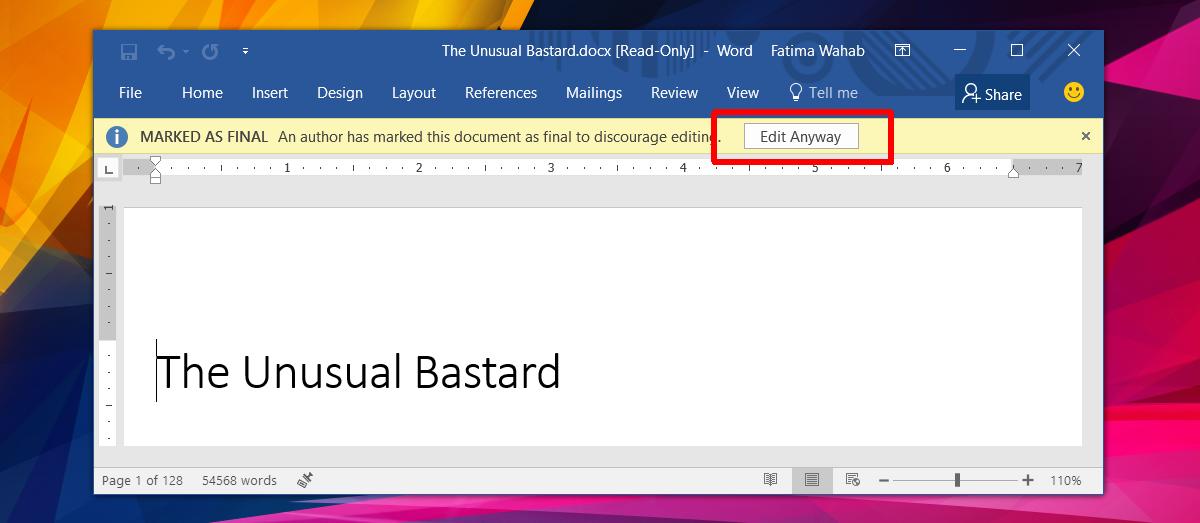Screen dimensions: 1200x523
Task: Click the proofing errors icon in status bar
Action: click(x=306, y=480)
